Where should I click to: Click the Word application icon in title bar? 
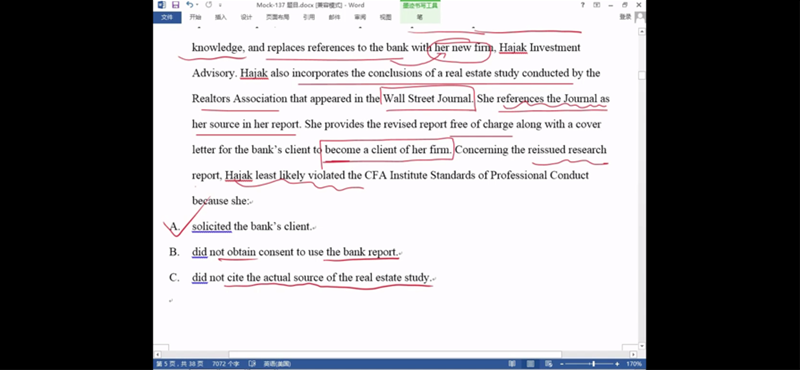coord(162,5)
